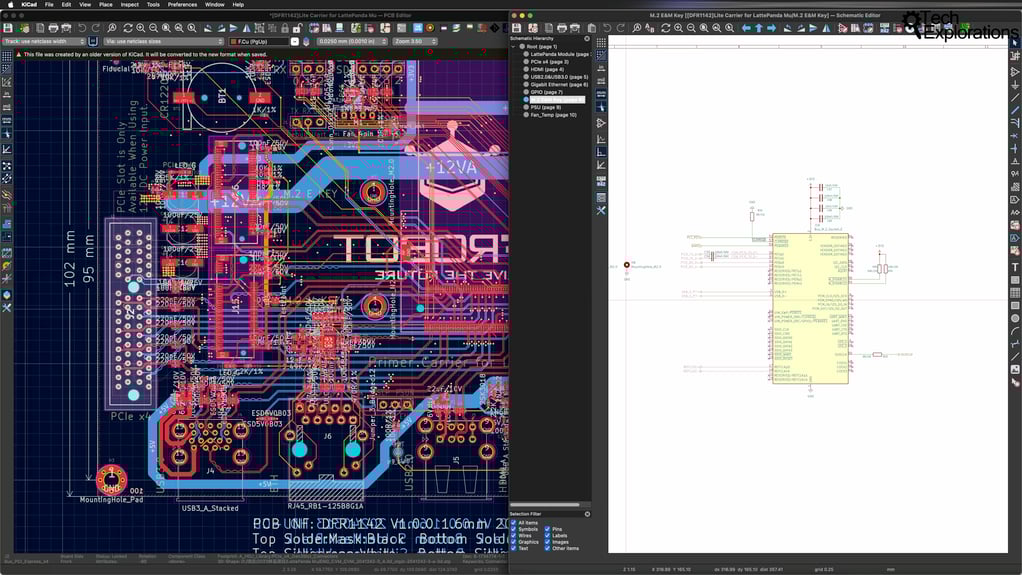Open the Inspect menu
Image resolution: width=1022 pixels, height=575 pixels.
pos(130,5)
